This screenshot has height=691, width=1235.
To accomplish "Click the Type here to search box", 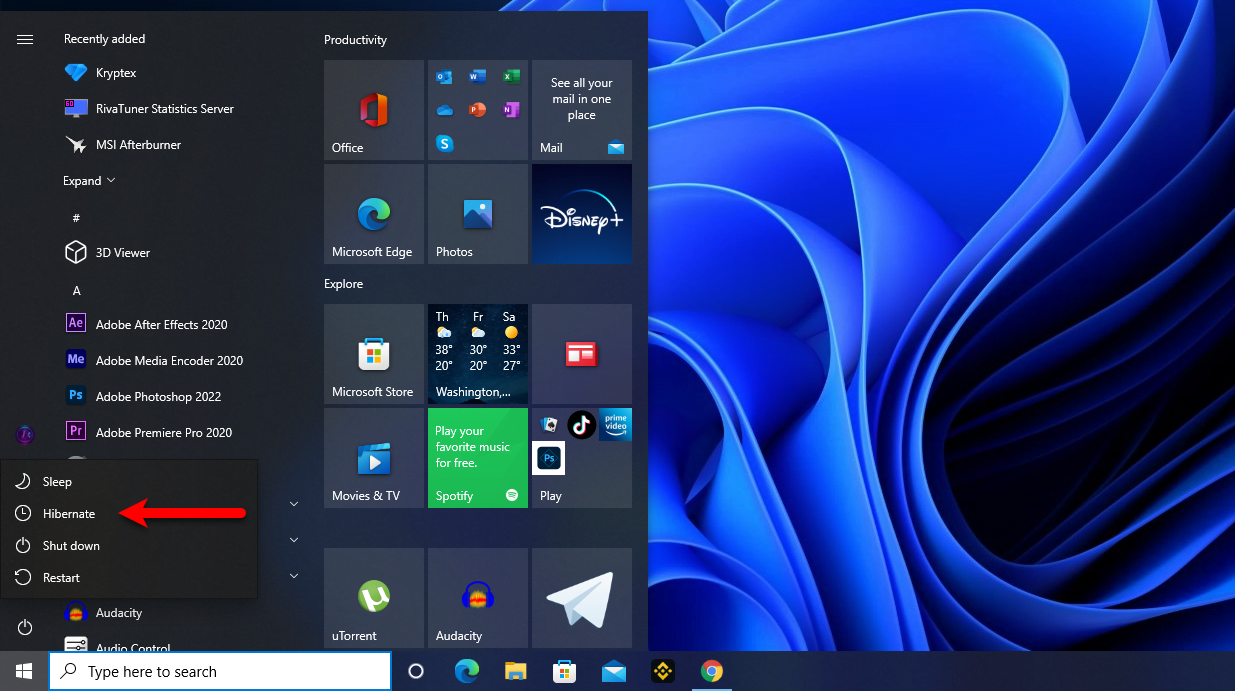I will pyautogui.click(x=220, y=672).
